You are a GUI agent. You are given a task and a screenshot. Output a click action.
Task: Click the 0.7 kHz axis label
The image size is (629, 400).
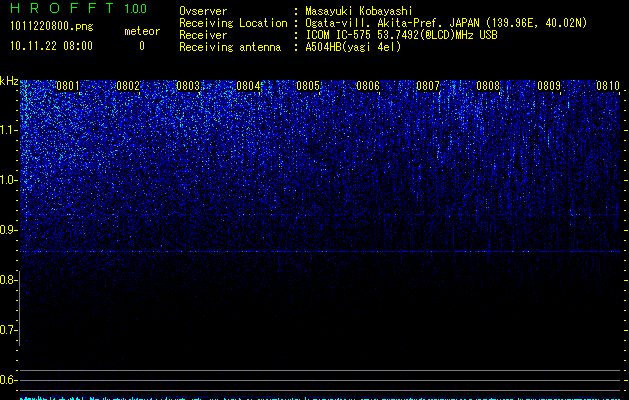click(8, 330)
